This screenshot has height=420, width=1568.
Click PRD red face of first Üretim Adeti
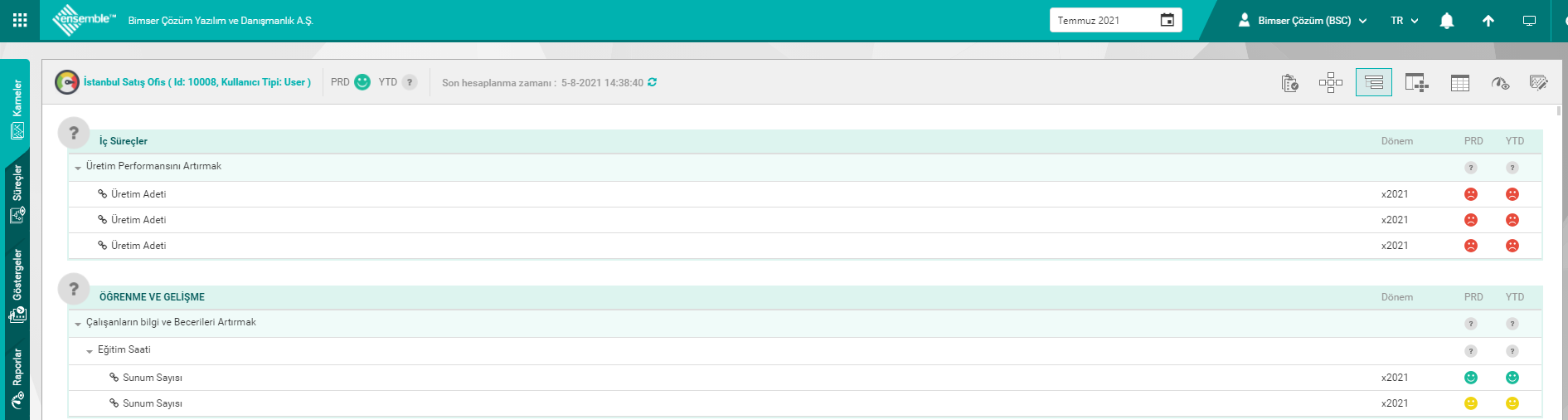point(1471,194)
